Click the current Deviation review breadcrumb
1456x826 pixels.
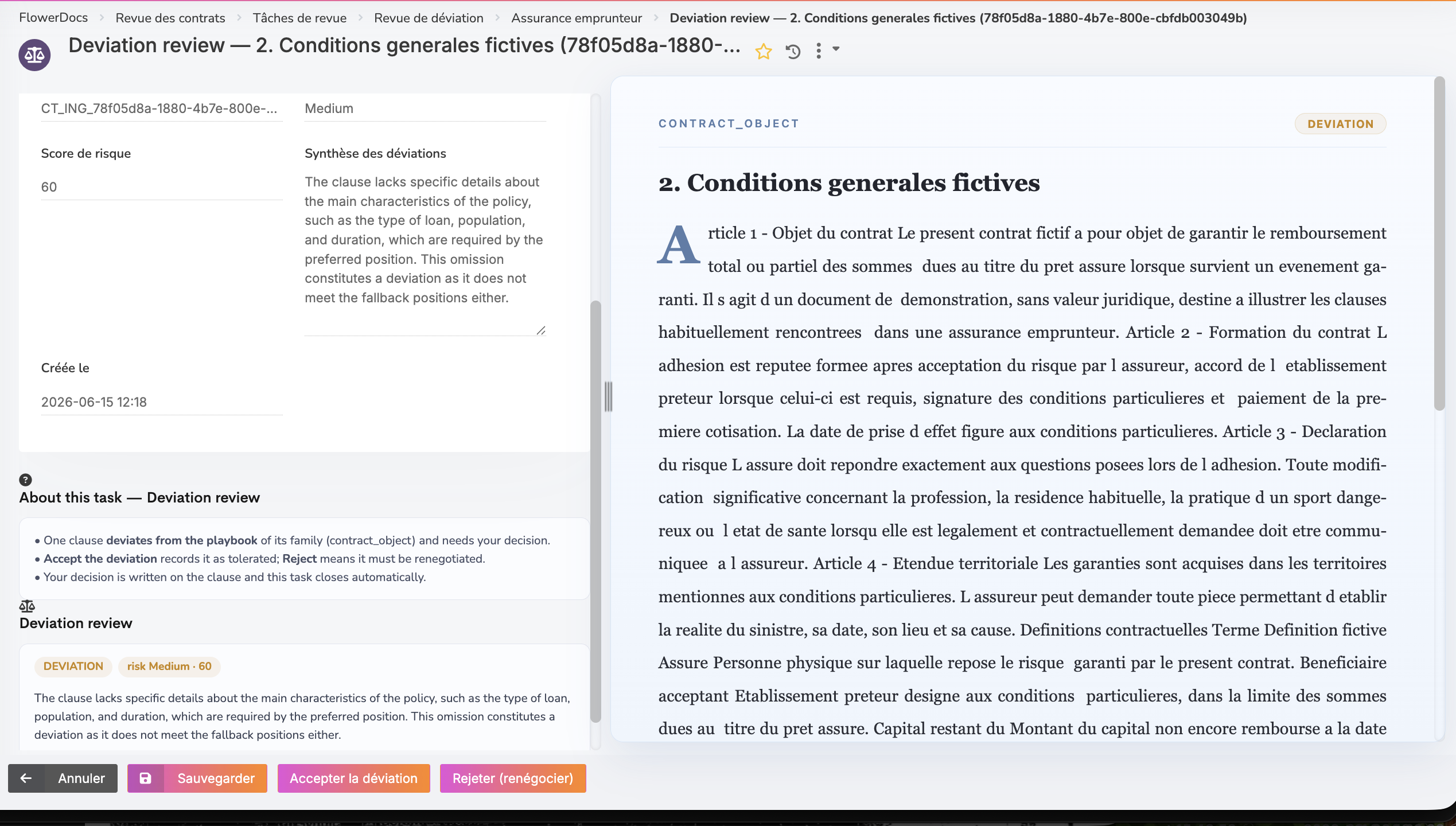[x=958, y=18]
